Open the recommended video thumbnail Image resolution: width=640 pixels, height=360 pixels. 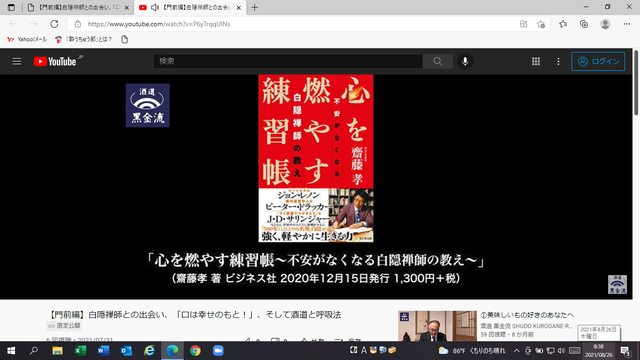pos(437,326)
